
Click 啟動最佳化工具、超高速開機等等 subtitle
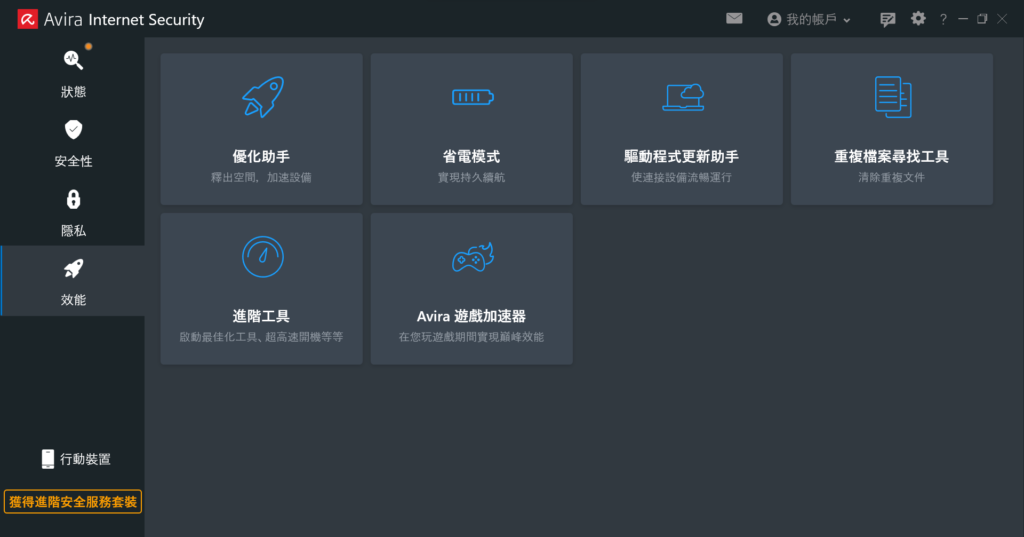(261, 336)
